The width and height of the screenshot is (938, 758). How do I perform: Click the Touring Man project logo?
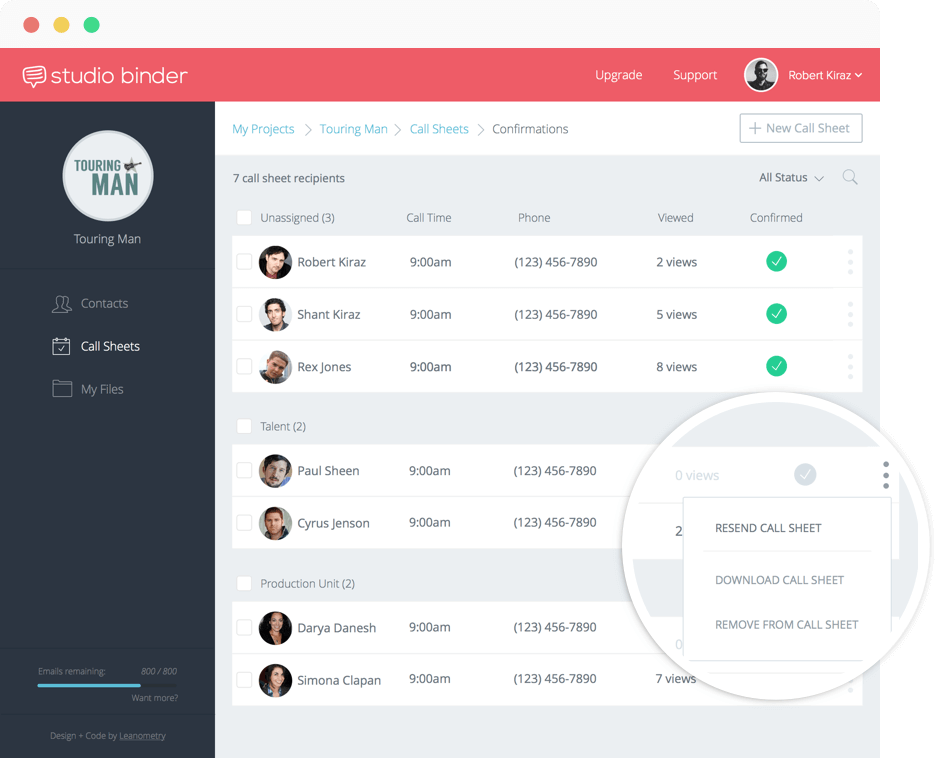click(x=108, y=176)
